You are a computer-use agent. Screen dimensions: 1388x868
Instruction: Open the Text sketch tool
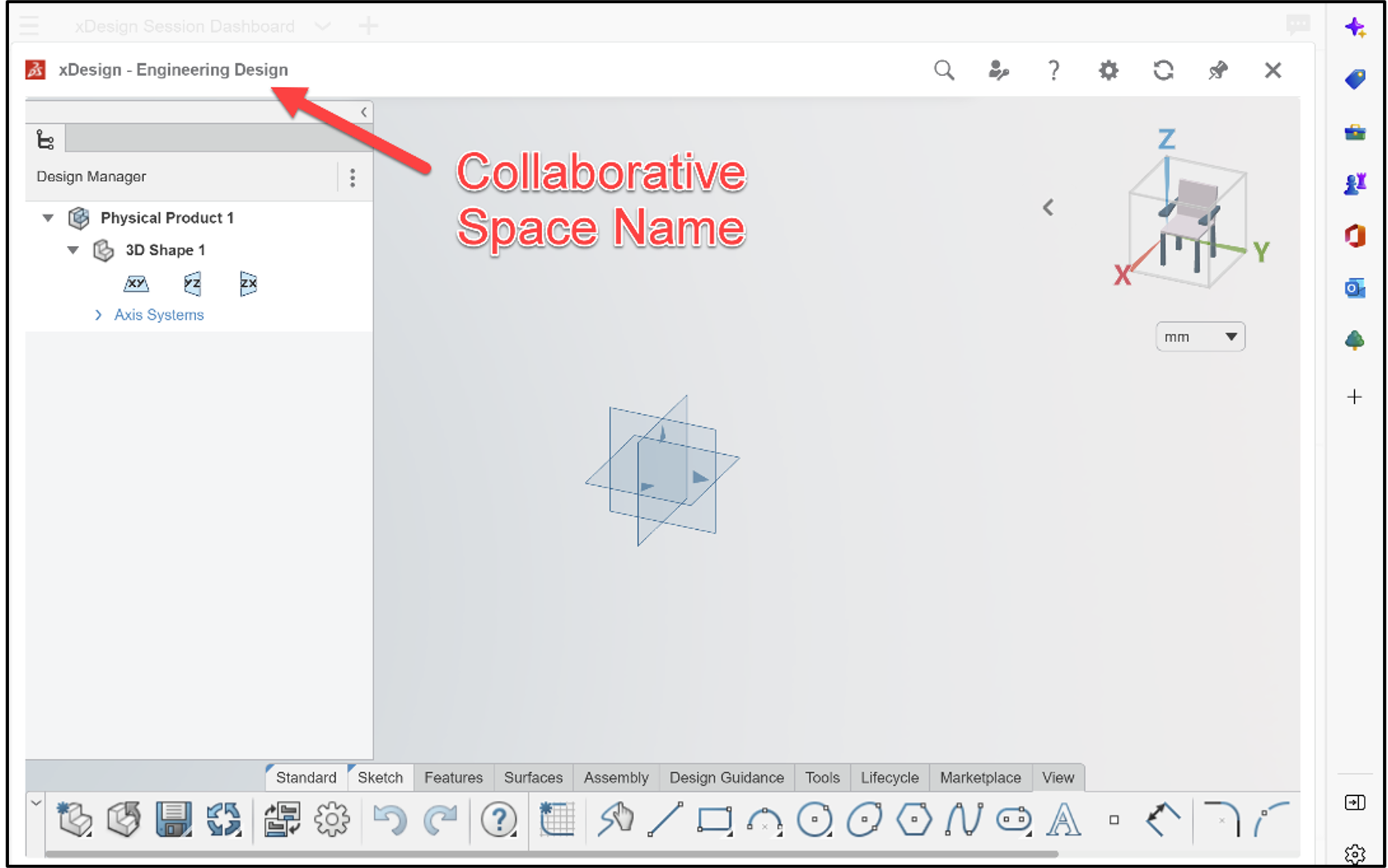1063,819
